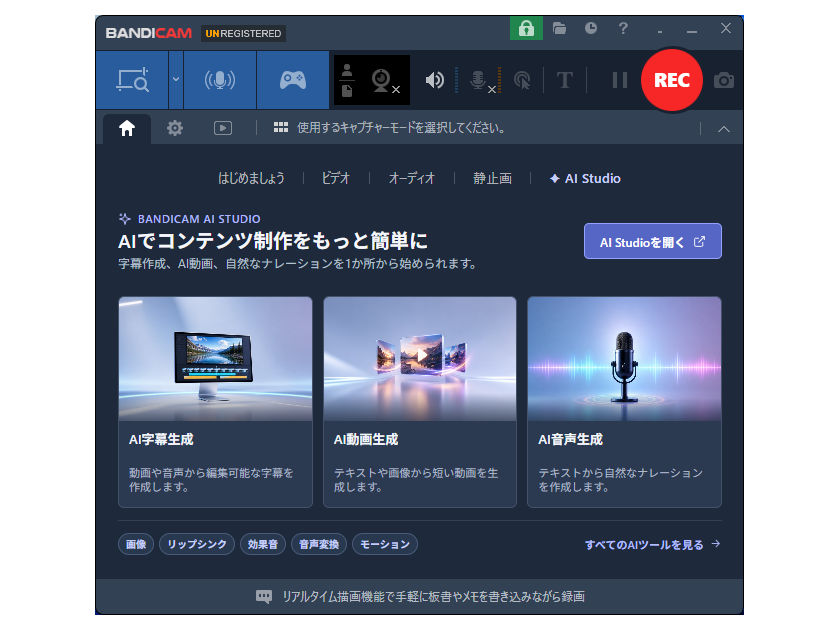Collapse the panel with the chevron up
This screenshot has width=840, height=630.
[723, 129]
